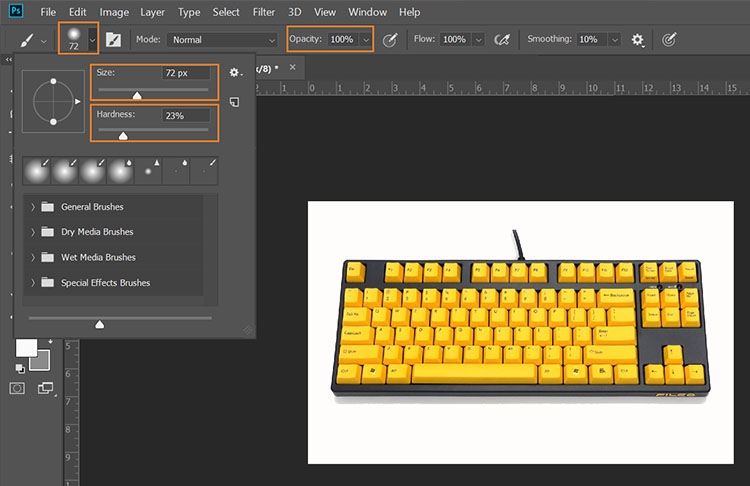Open the blending Mode dropdown set to Normal

pyautogui.click(x=221, y=40)
